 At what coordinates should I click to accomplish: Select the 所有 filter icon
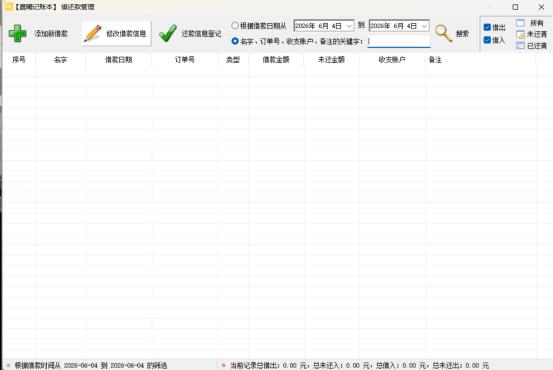(x=521, y=23)
